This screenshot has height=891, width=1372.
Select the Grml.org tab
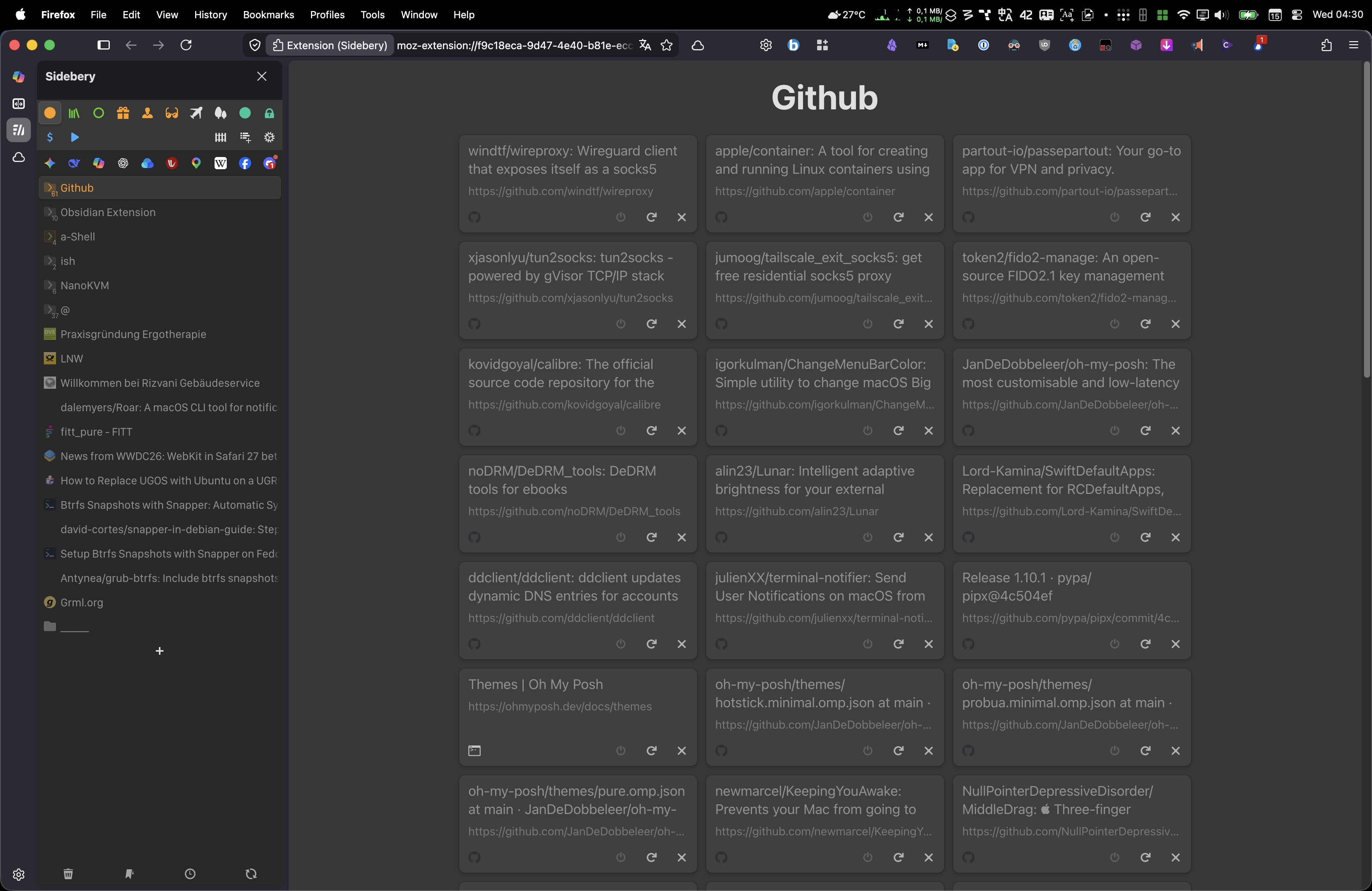(160, 602)
